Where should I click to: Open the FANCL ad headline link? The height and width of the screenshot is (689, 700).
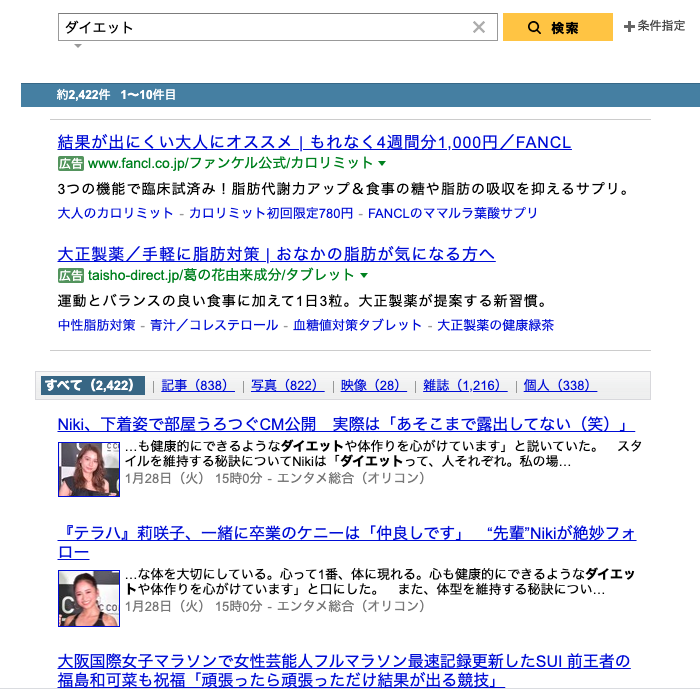(314, 142)
